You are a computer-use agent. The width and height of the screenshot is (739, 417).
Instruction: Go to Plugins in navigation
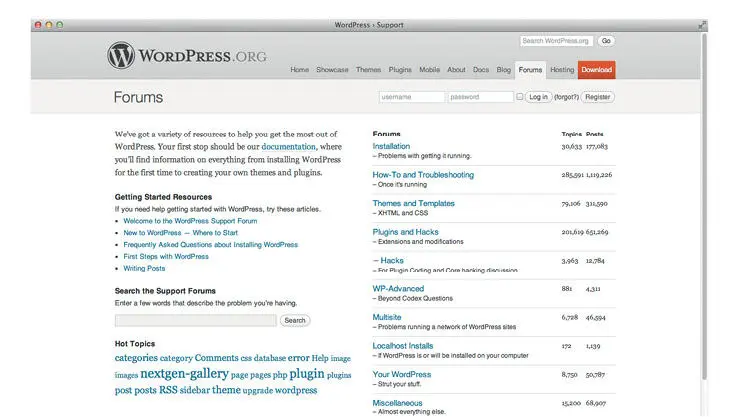[x=400, y=70]
